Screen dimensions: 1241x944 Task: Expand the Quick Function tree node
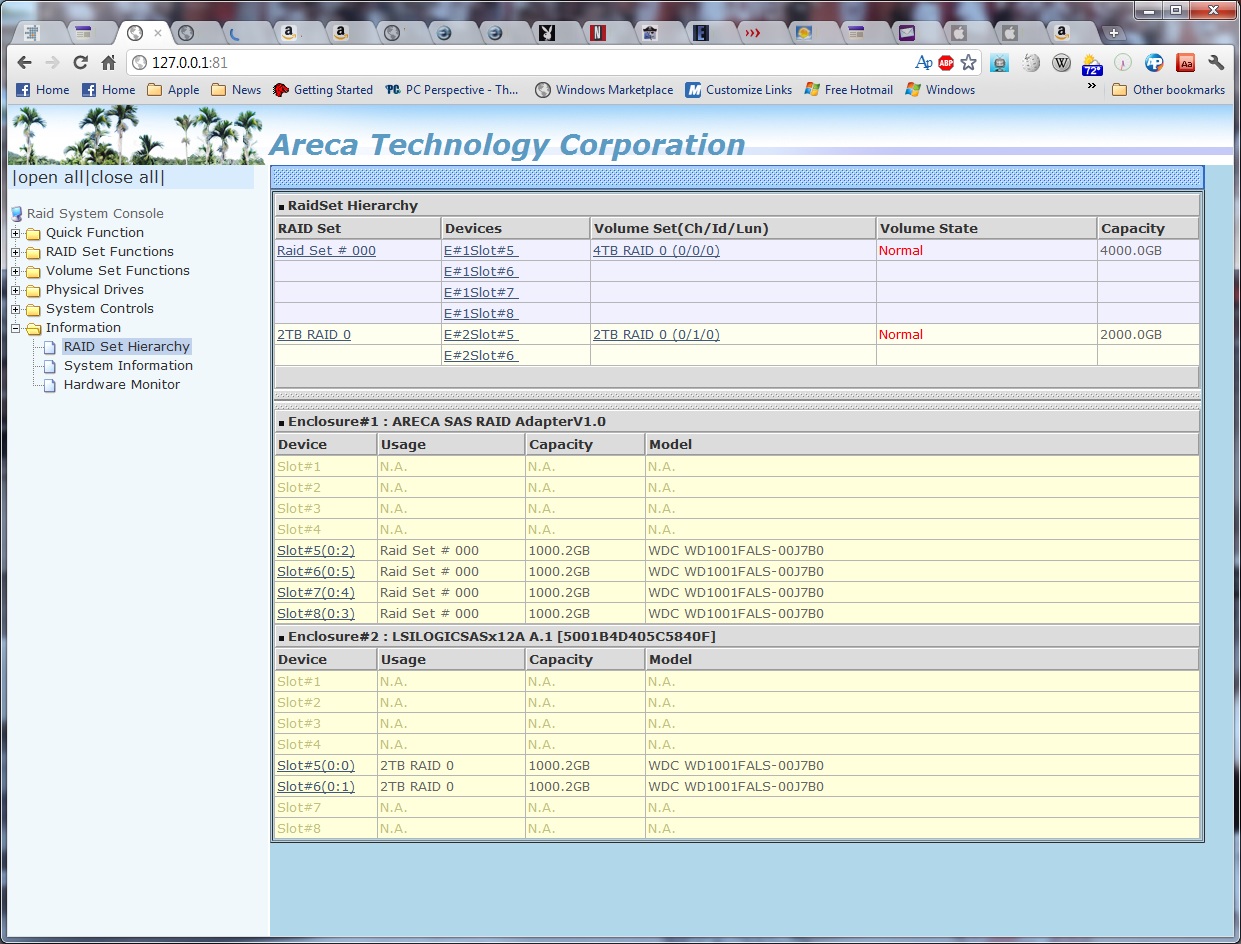click(15, 233)
